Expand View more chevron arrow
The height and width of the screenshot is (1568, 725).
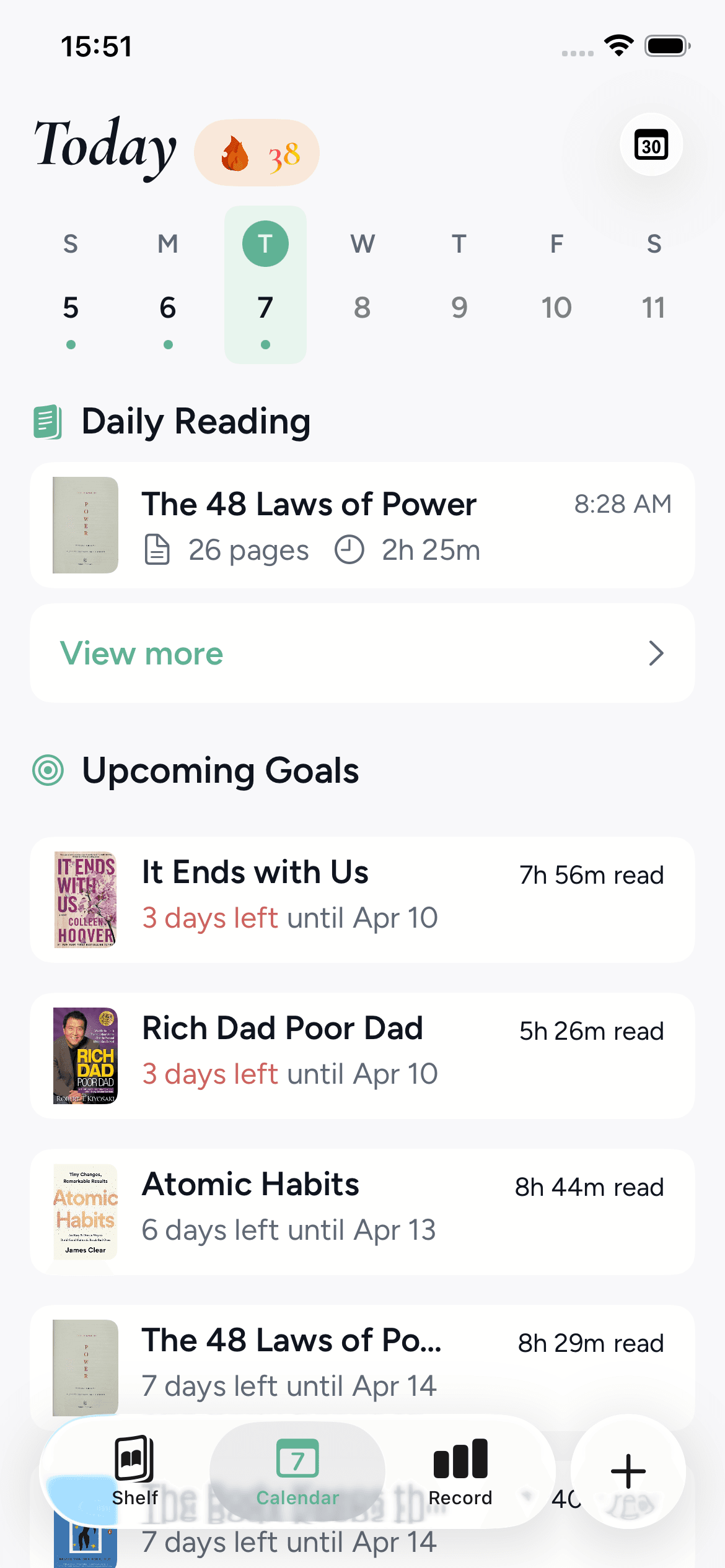(656, 653)
